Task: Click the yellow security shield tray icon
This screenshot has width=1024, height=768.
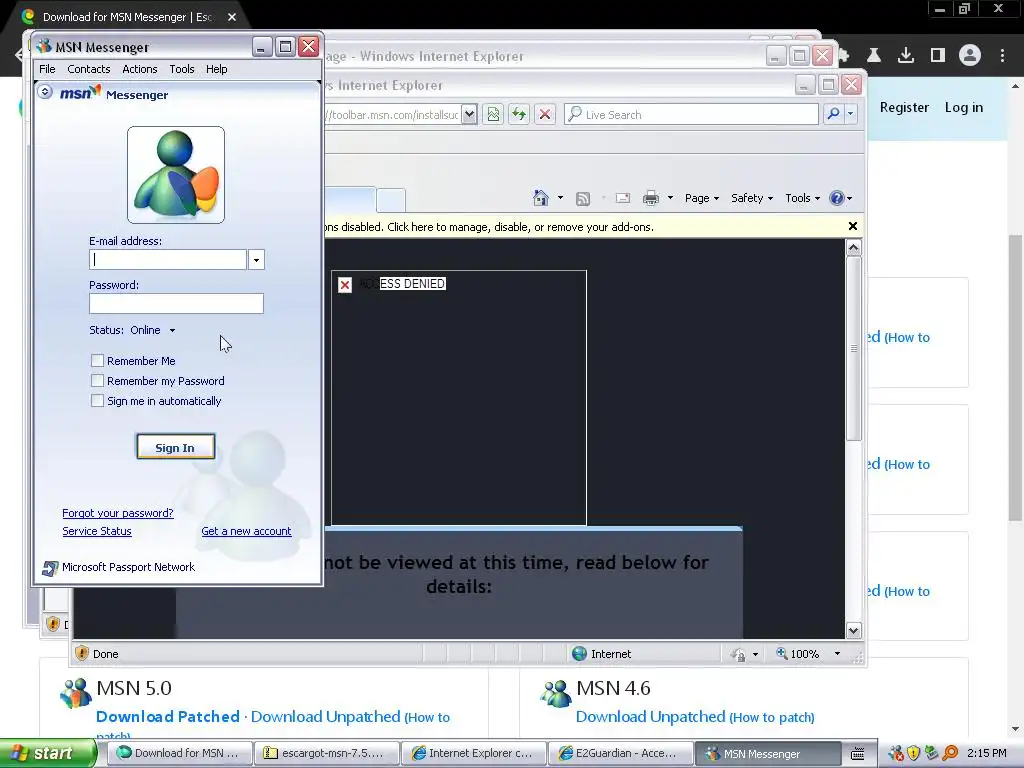Action: tap(913, 754)
